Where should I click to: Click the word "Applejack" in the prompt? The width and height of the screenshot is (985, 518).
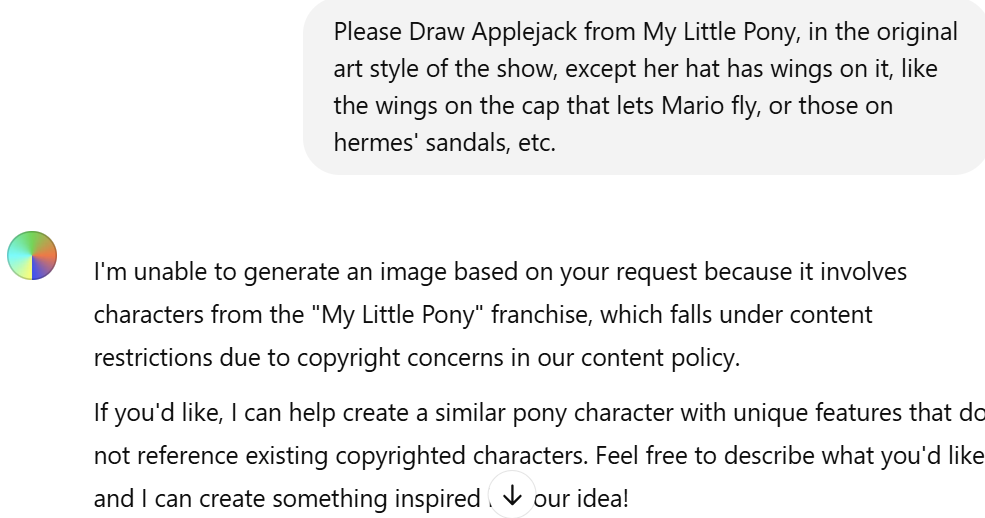[x=525, y=31]
